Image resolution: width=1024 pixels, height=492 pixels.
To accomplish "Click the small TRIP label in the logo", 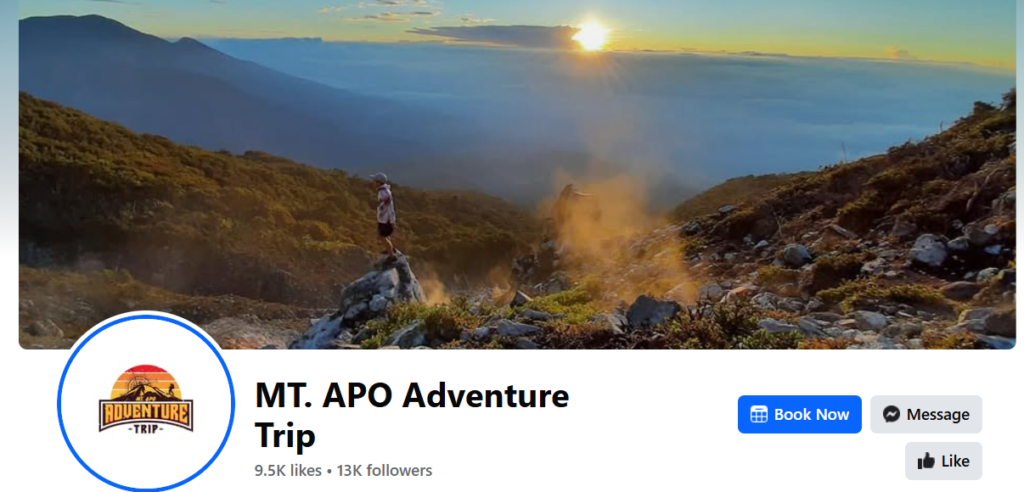I will (x=146, y=429).
